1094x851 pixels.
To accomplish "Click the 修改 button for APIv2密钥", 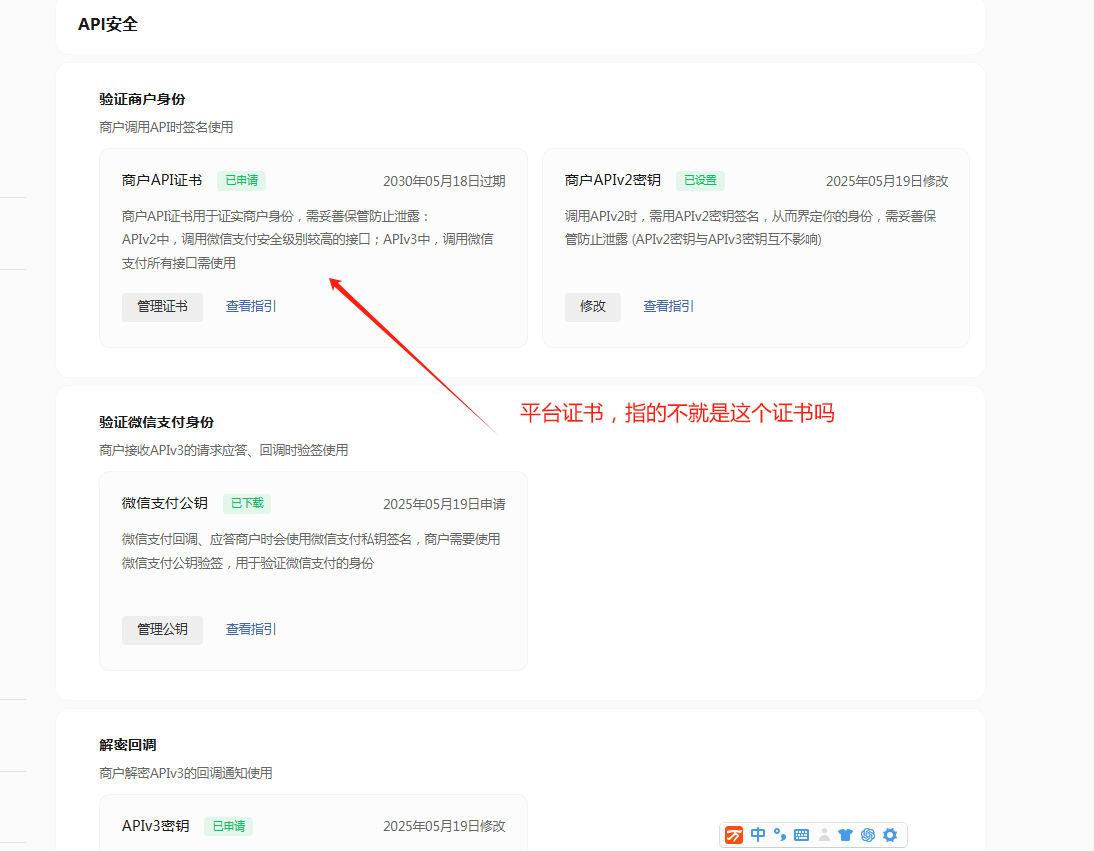I will (592, 307).
